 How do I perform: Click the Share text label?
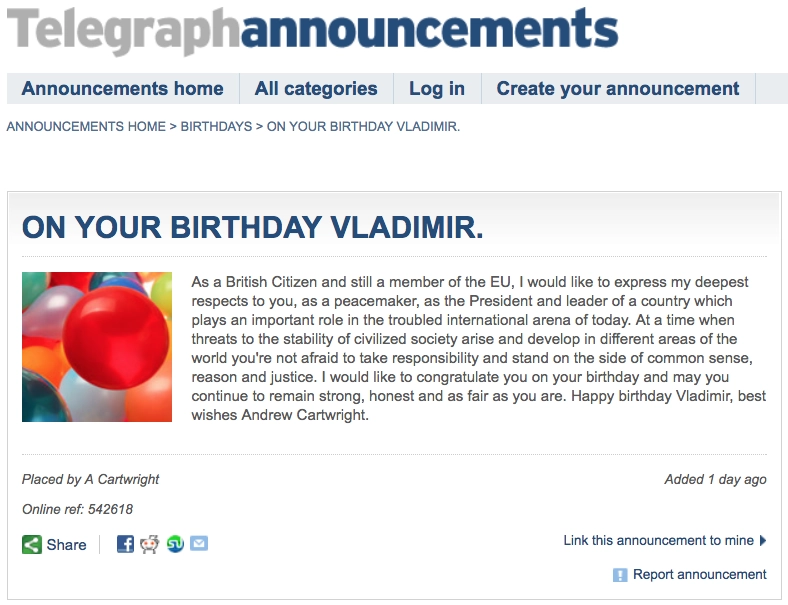(x=66, y=545)
